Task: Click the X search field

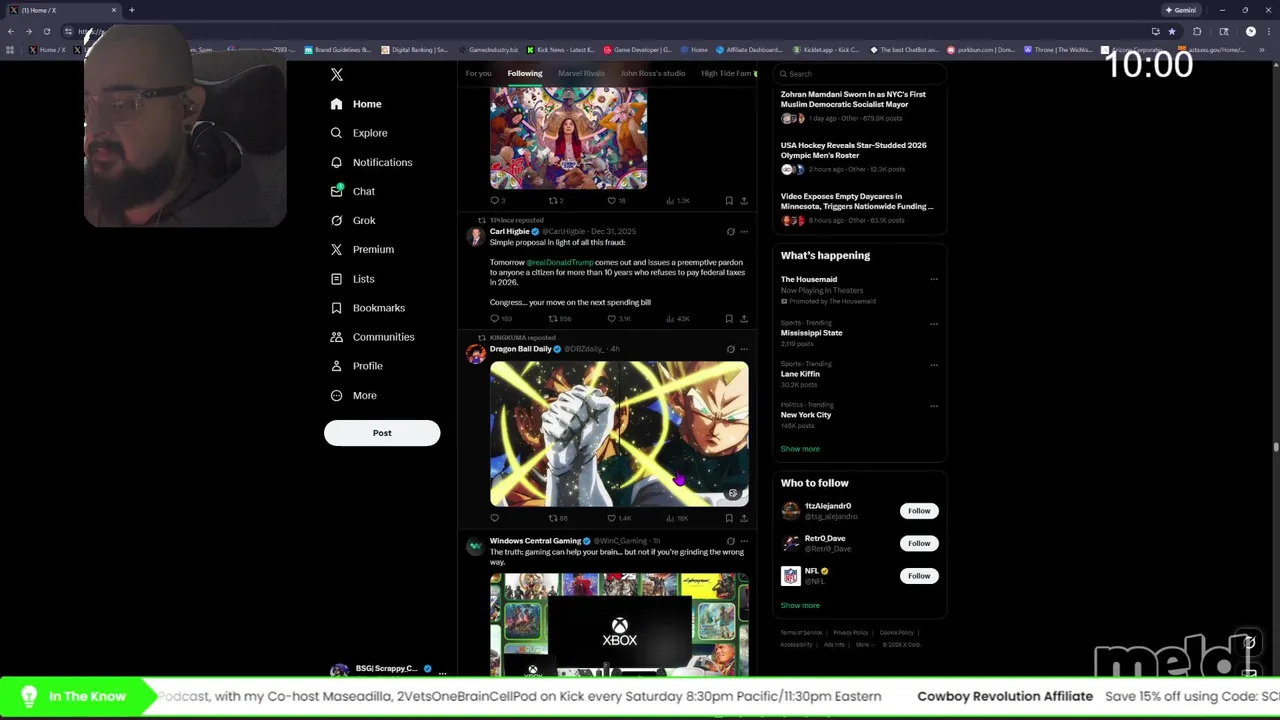Action: [x=860, y=73]
